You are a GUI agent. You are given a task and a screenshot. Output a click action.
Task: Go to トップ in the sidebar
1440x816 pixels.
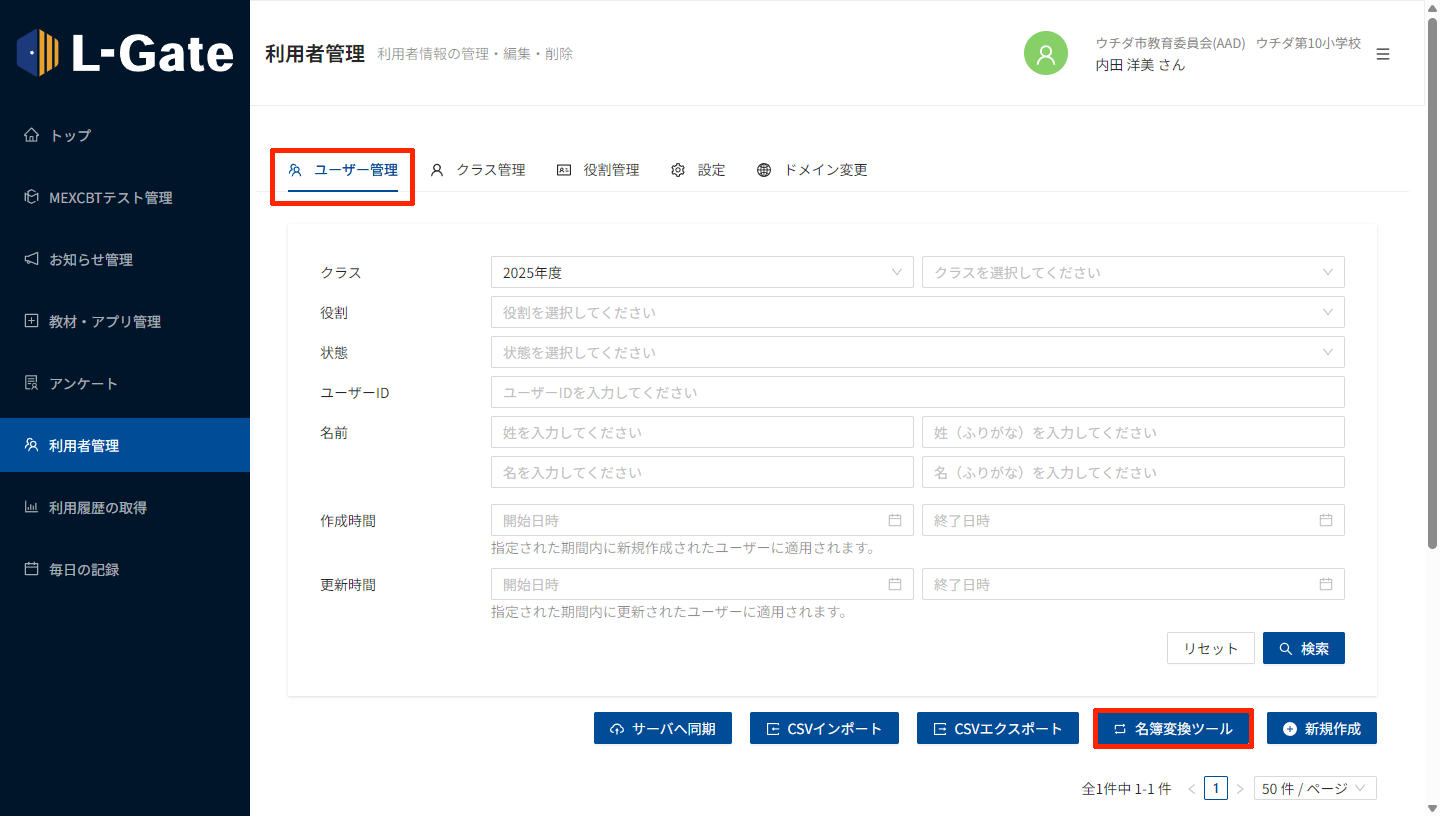pos(70,135)
